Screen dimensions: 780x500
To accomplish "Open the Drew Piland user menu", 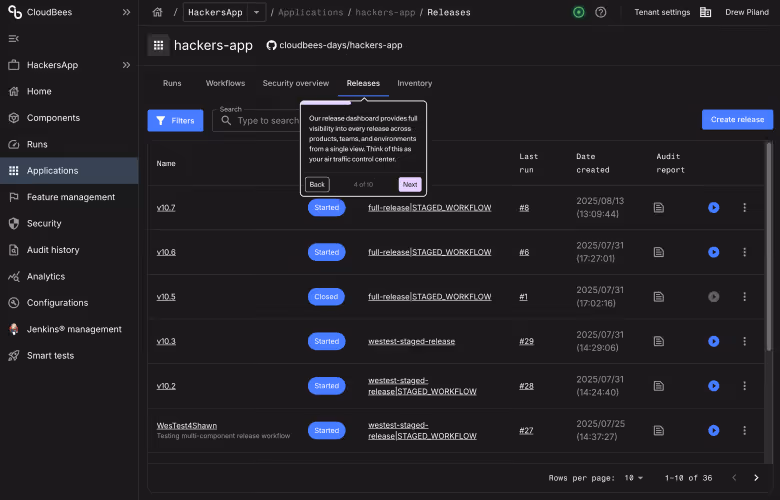I will 747,12.
